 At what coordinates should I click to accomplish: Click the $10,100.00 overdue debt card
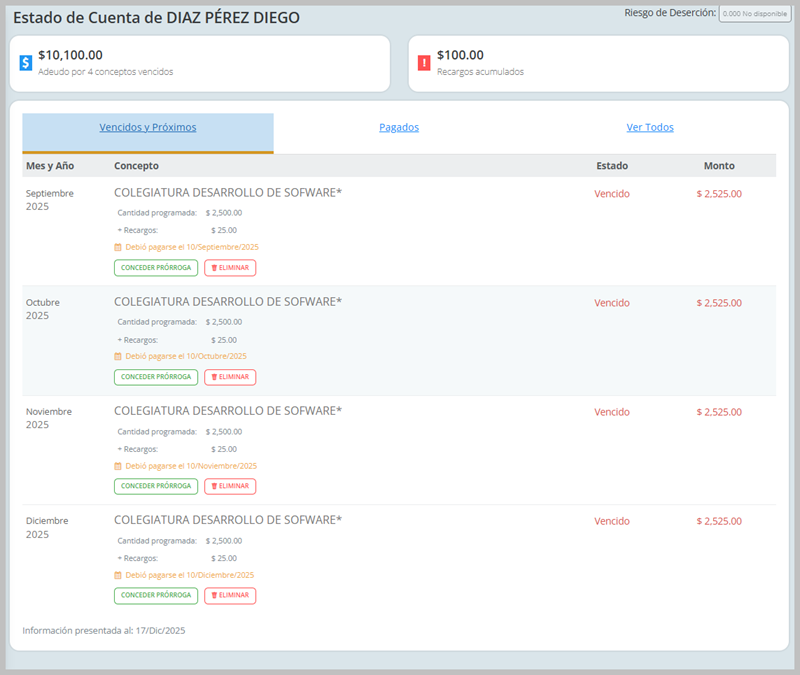click(x=200, y=64)
